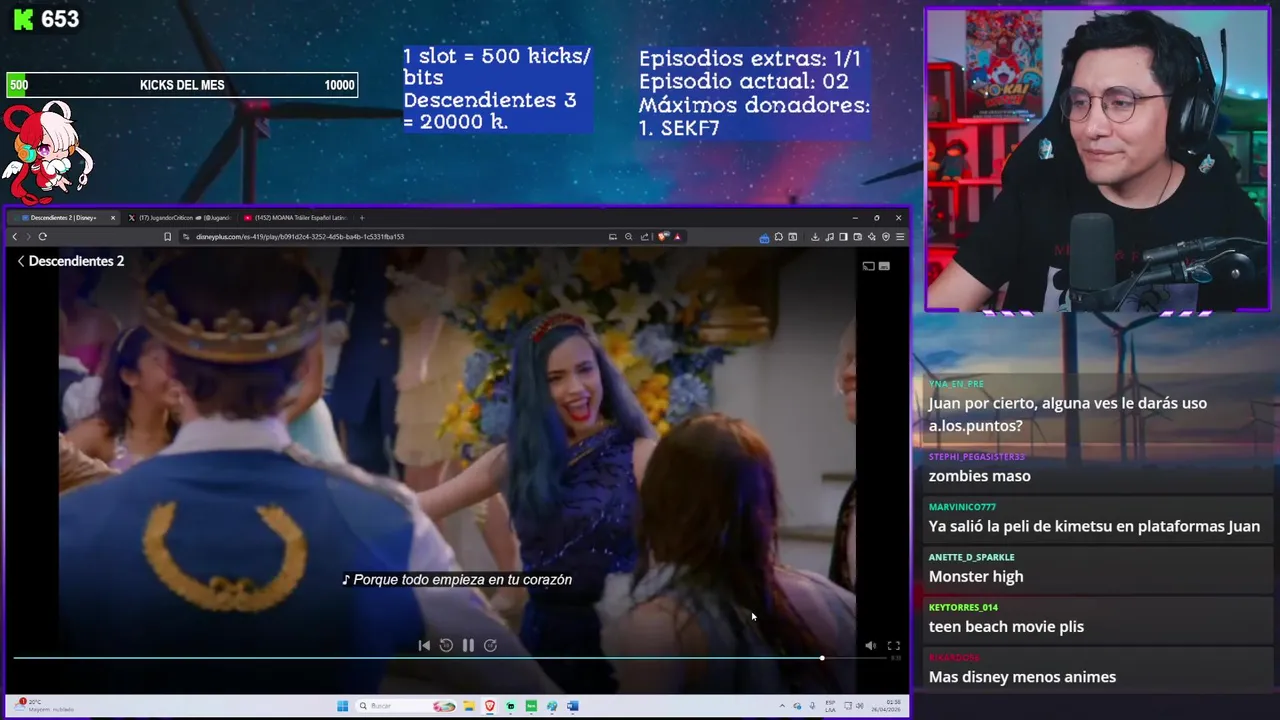Click the taskbar Buscar search box
This screenshot has width=1280, height=720.
pos(406,706)
